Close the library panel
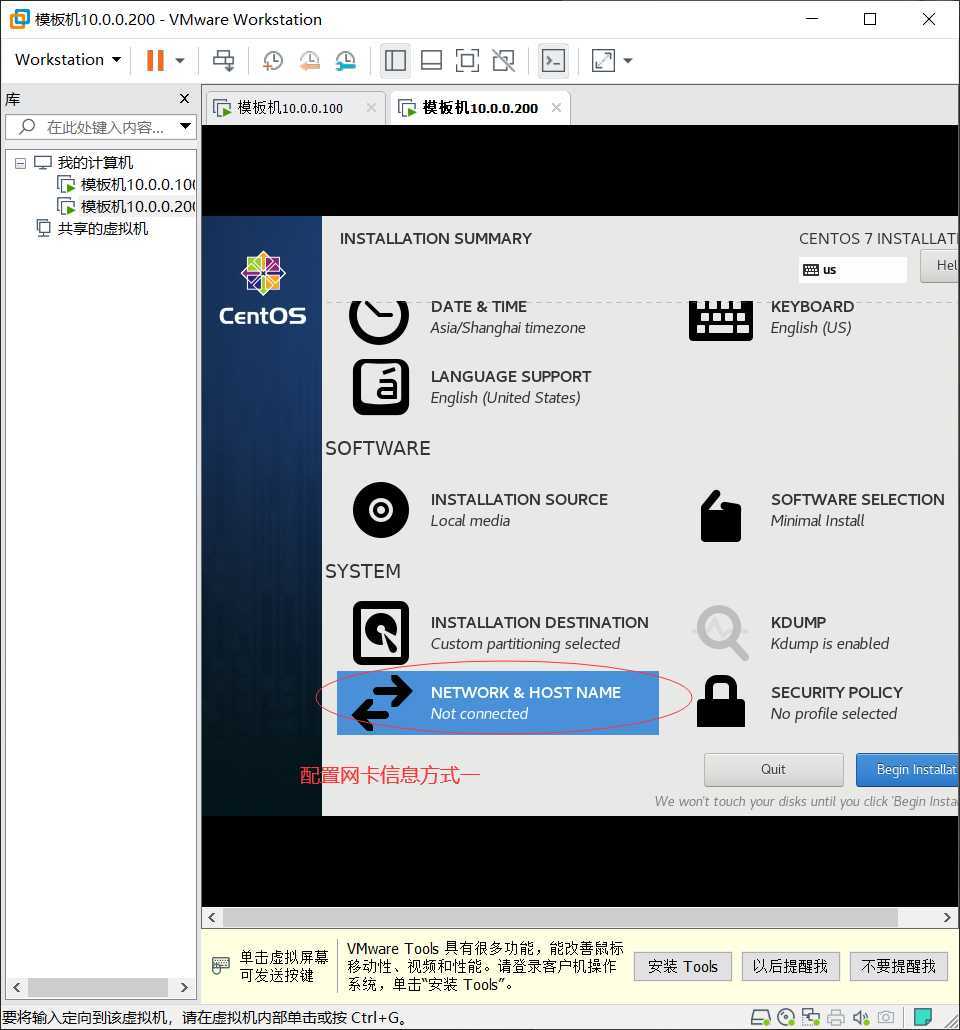Screen dimensions: 960x1030 pos(185,99)
